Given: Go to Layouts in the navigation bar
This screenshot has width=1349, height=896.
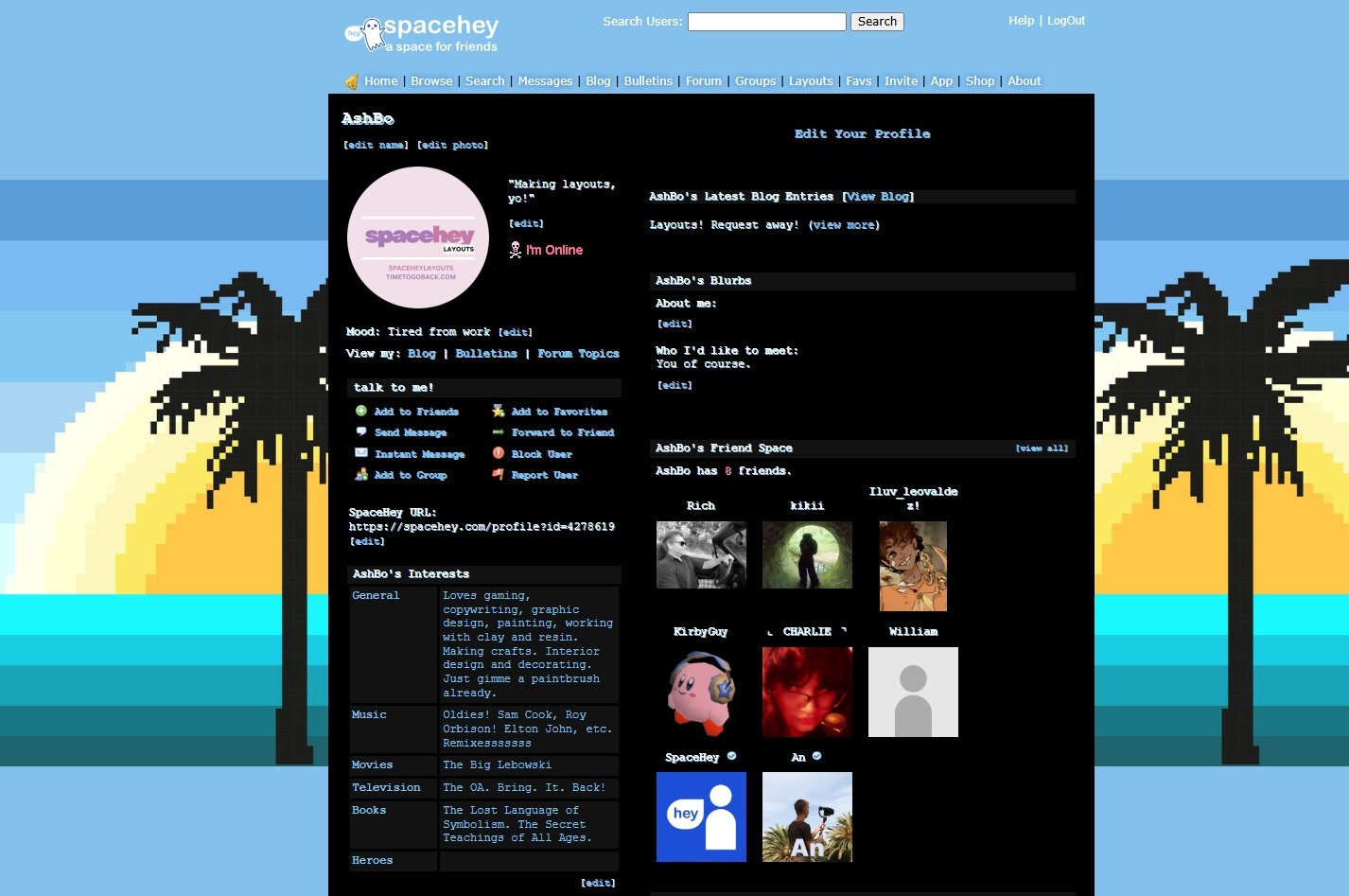Looking at the screenshot, I should [x=811, y=81].
